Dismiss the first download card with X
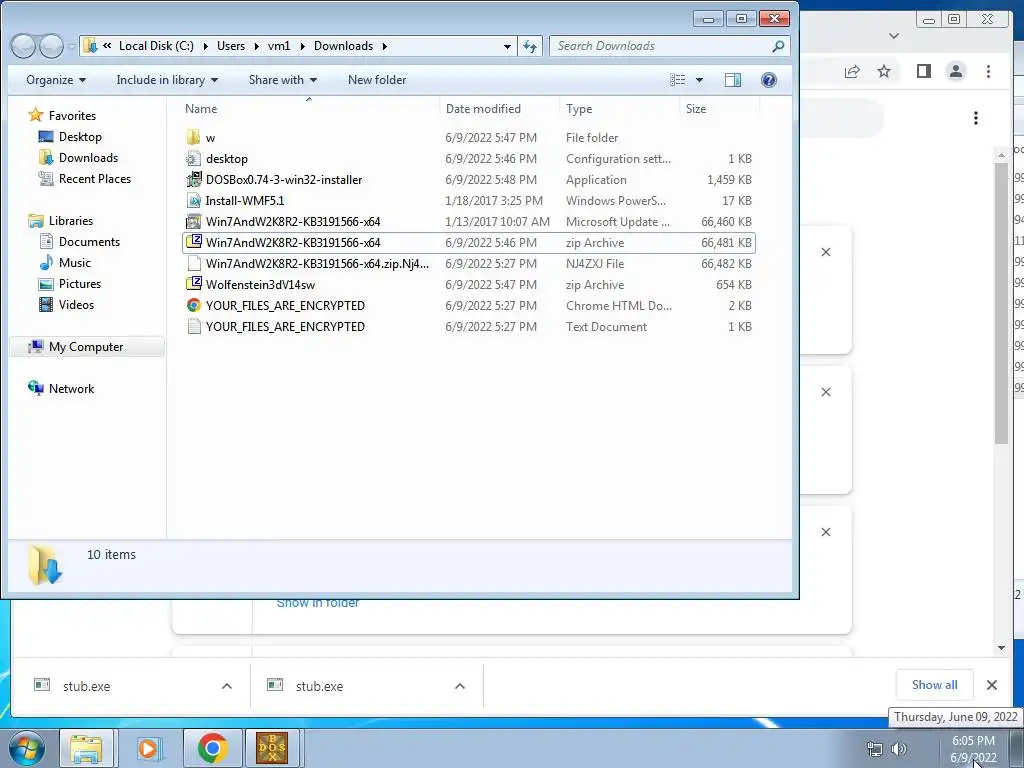 (826, 252)
